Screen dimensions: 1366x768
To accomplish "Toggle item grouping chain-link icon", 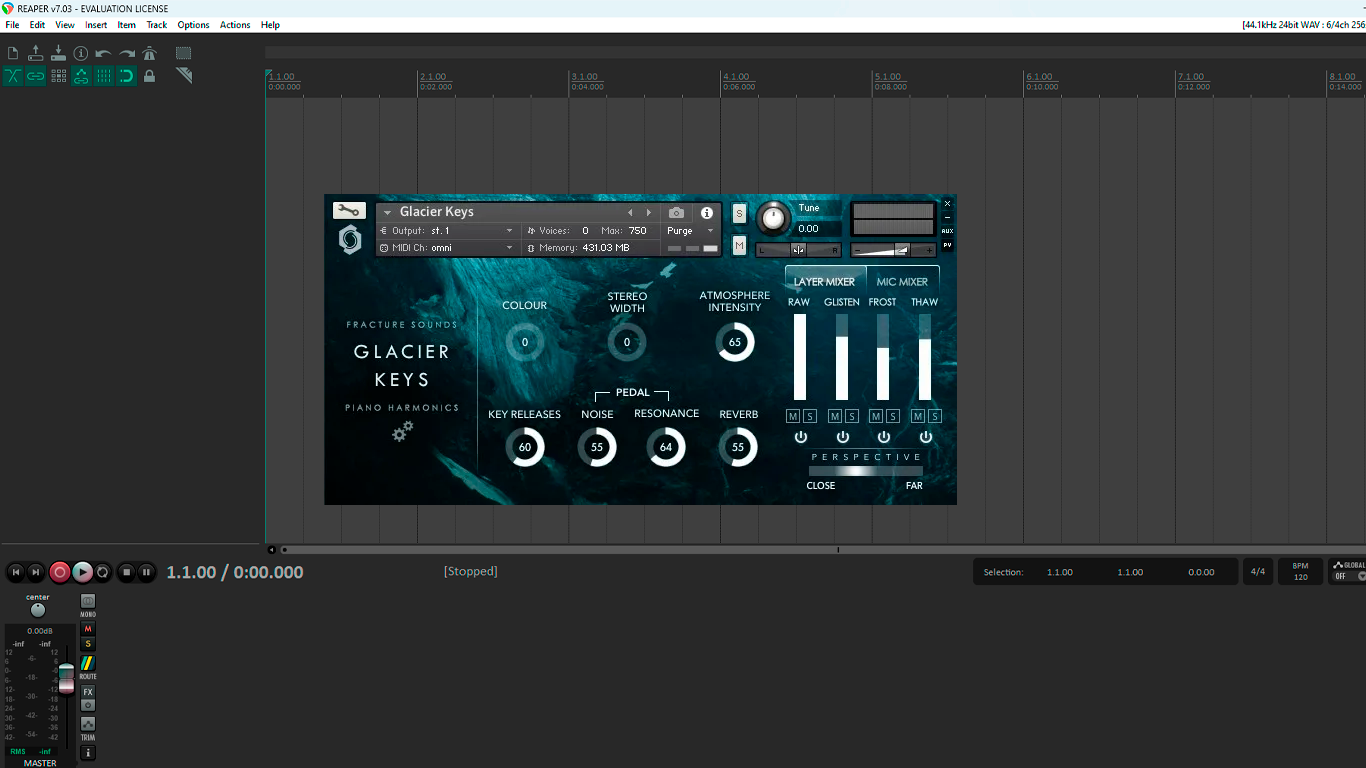I will (x=36, y=76).
